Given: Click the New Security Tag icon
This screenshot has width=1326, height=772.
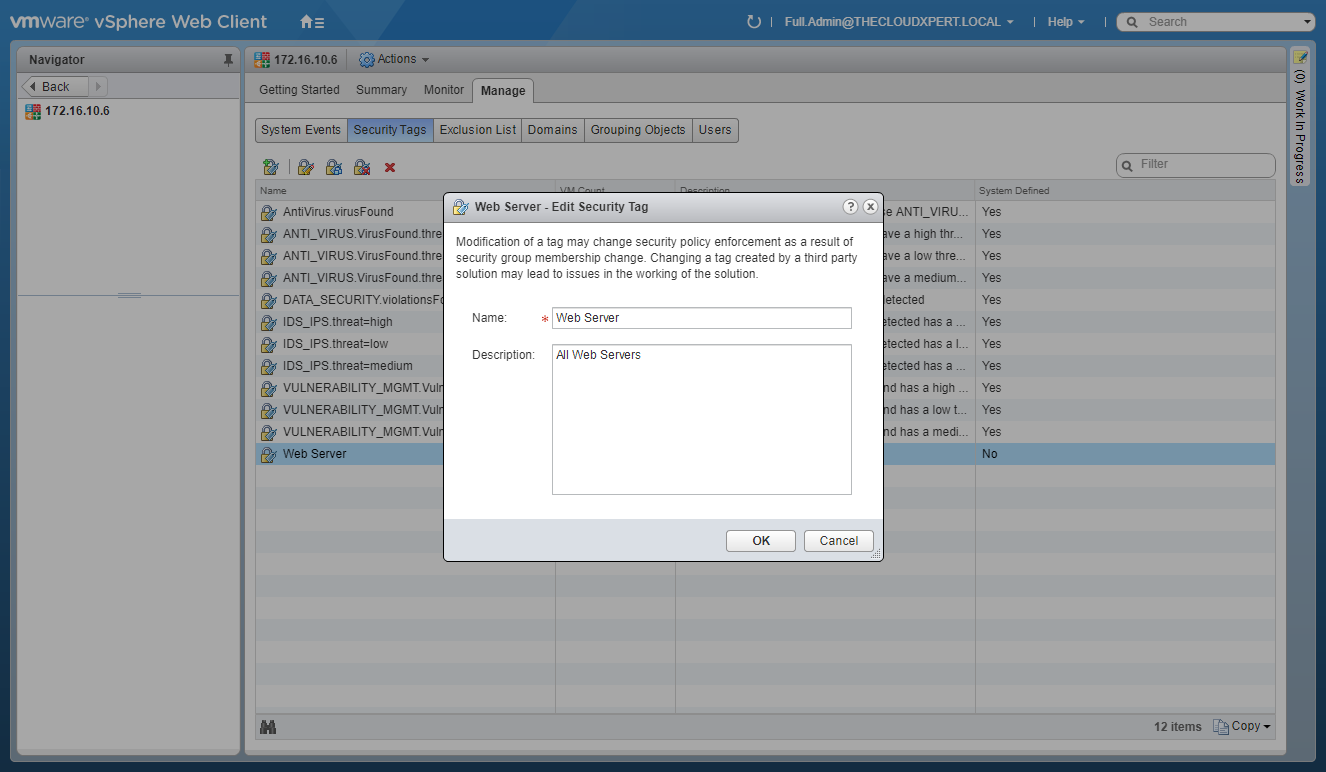Looking at the screenshot, I should (x=270, y=167).
